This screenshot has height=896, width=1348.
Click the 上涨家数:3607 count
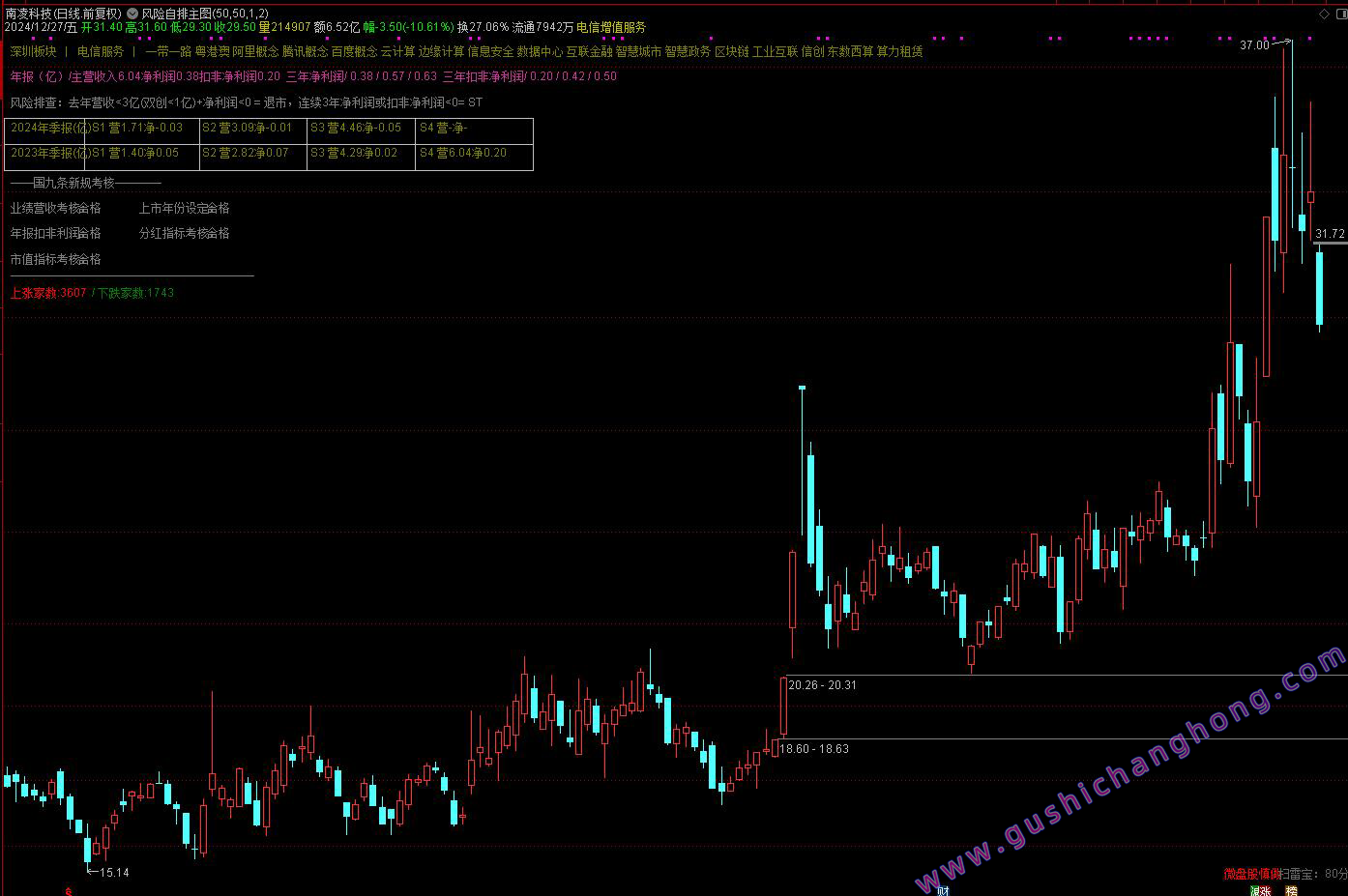(x=48, y=293)
